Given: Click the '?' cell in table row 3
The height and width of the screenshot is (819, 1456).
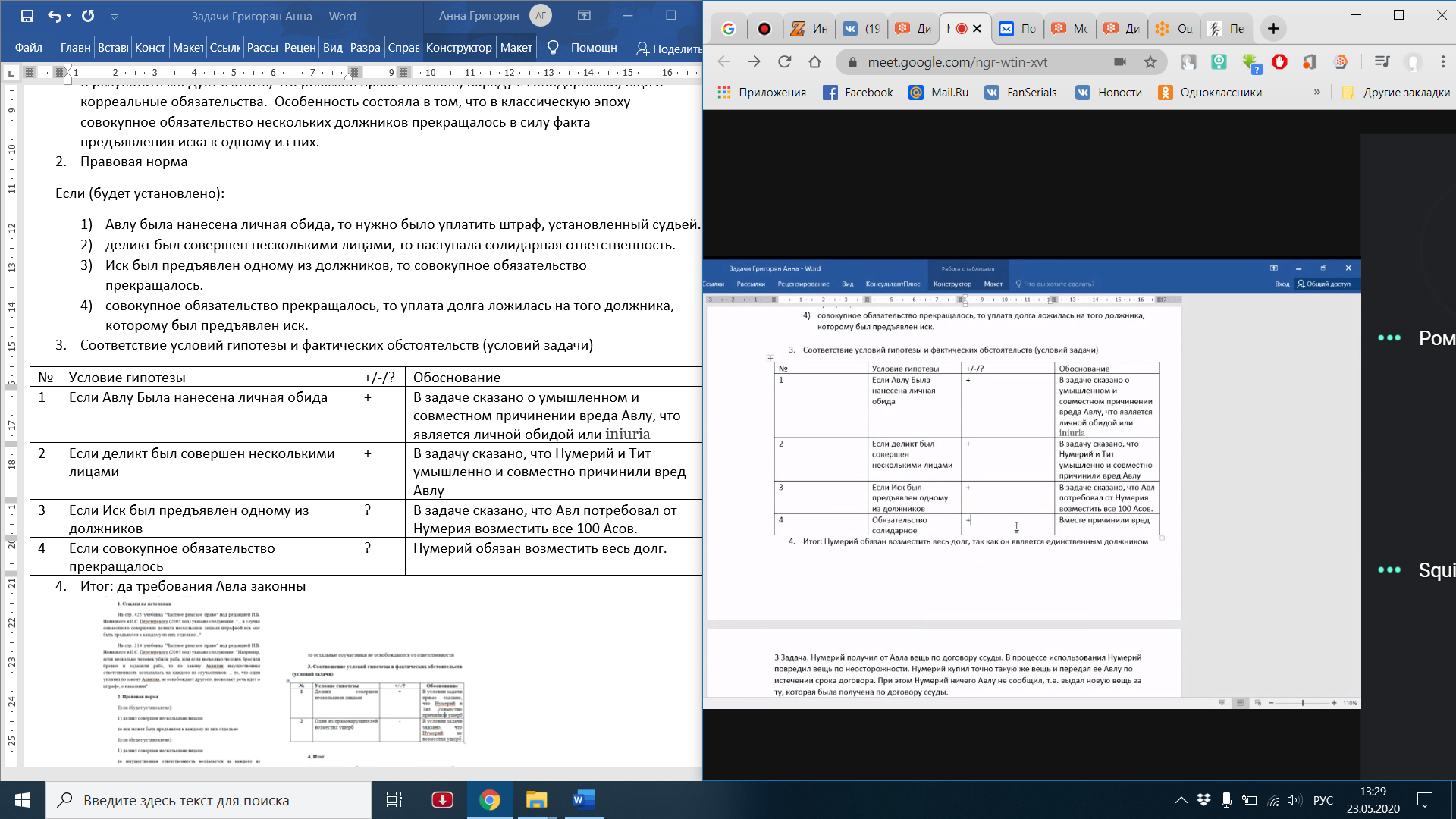Looking at the screenshot, I should 380,518.
